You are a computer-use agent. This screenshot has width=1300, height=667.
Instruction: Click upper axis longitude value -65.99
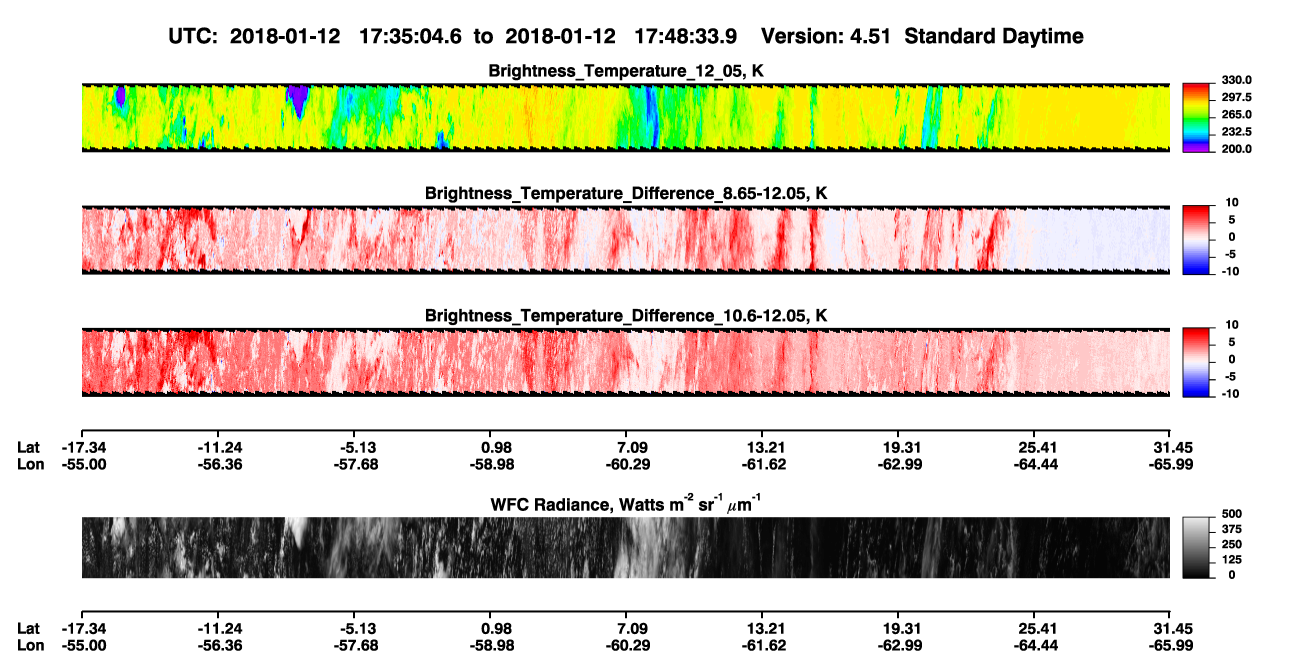[1172, 464]
